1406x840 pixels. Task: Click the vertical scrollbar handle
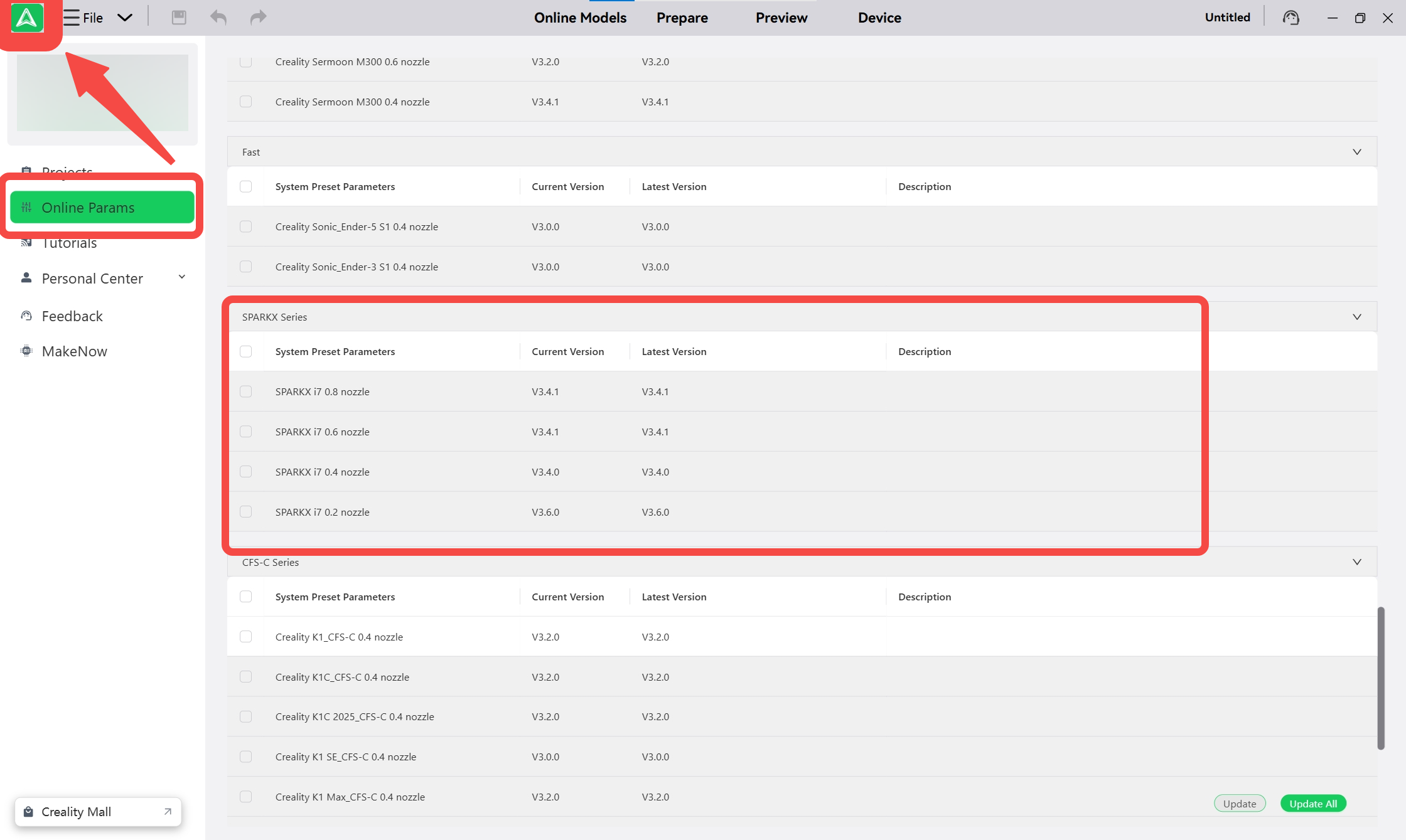coord(1380,678)
